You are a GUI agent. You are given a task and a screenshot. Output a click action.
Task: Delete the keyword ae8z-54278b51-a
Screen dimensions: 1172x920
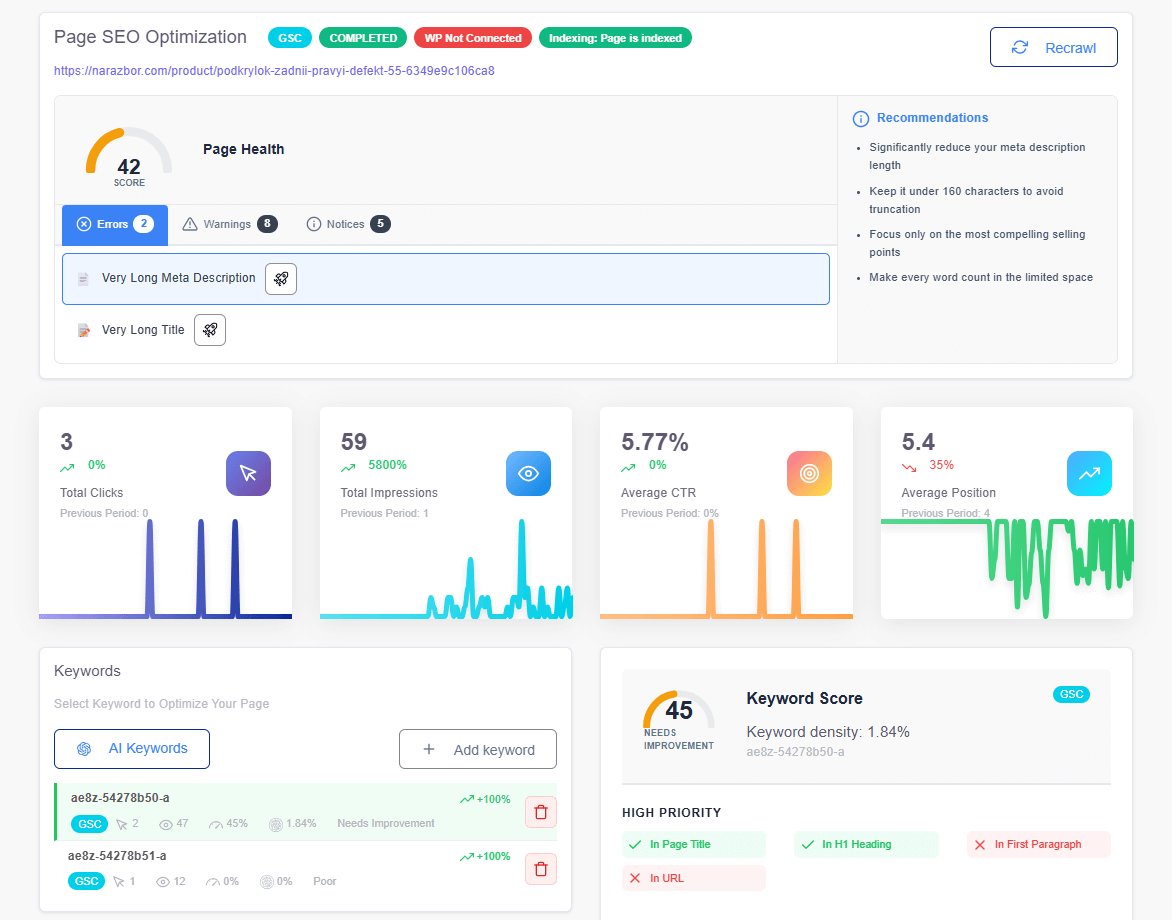point(540,868)
